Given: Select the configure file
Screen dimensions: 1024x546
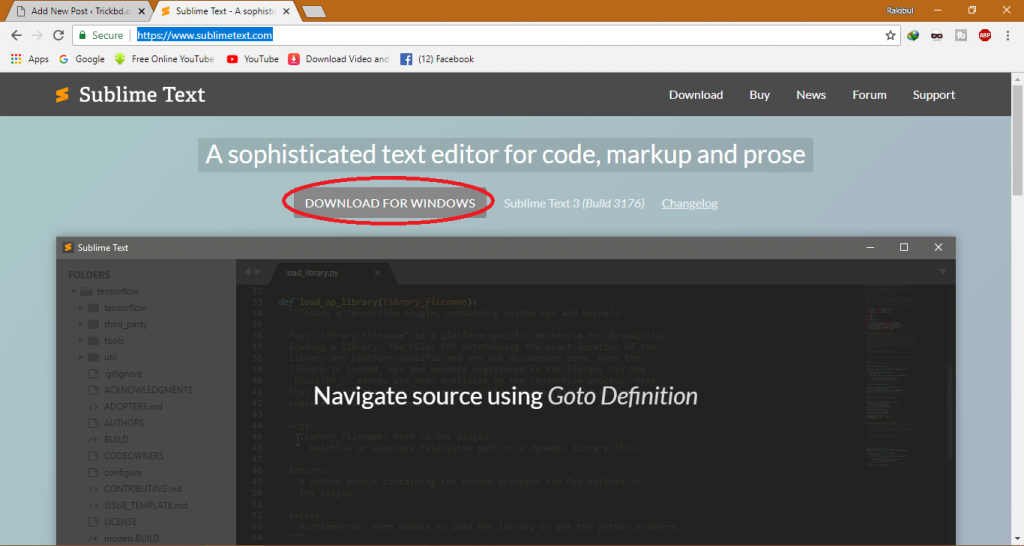Looking at the screenshot, I should [x=123, y=472].
